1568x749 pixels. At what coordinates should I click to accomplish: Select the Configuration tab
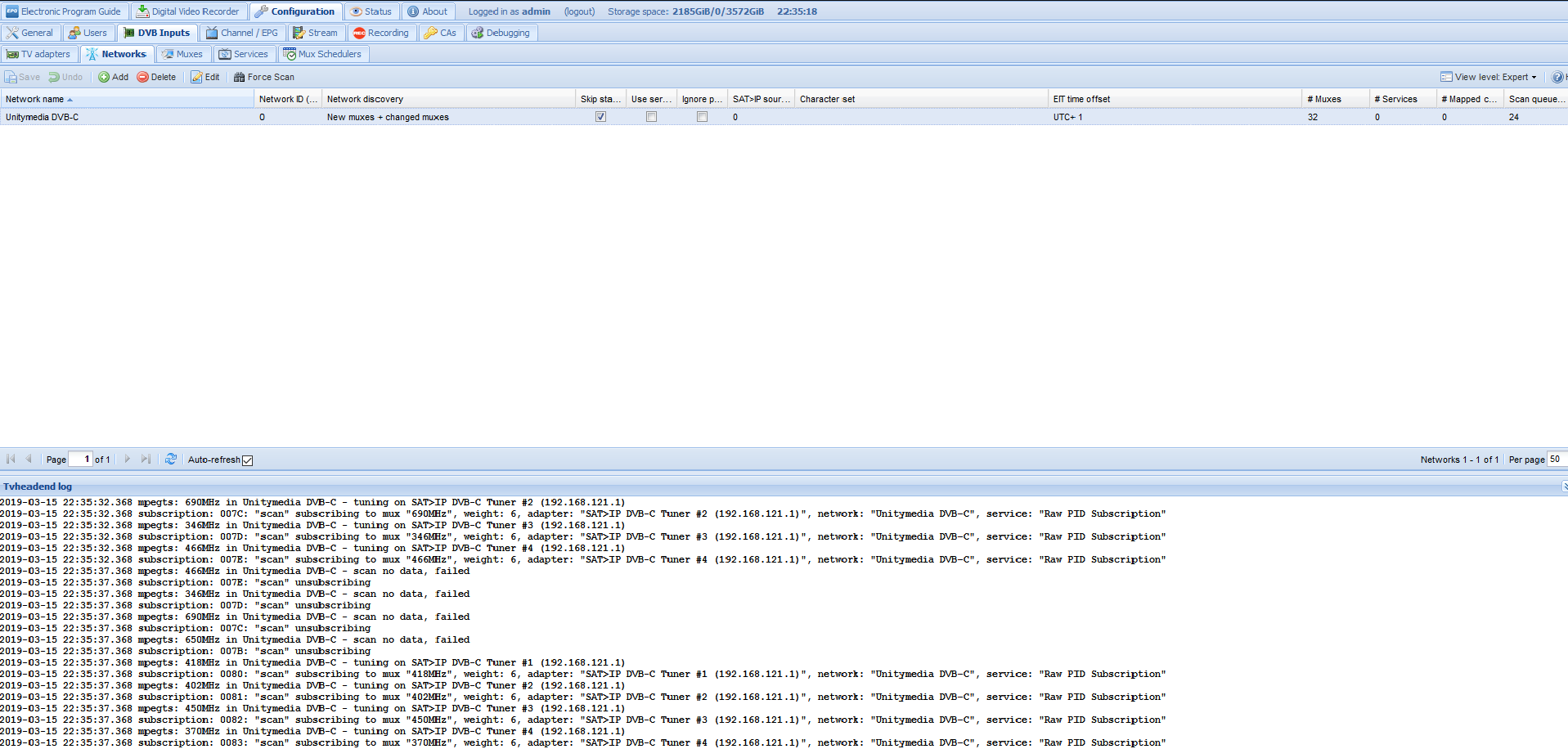click(295, 11)
